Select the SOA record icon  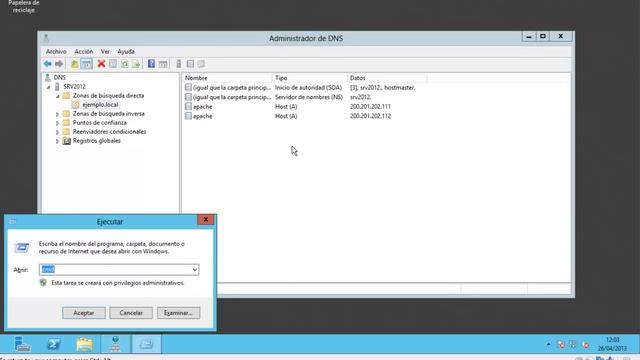coord(188,87)
